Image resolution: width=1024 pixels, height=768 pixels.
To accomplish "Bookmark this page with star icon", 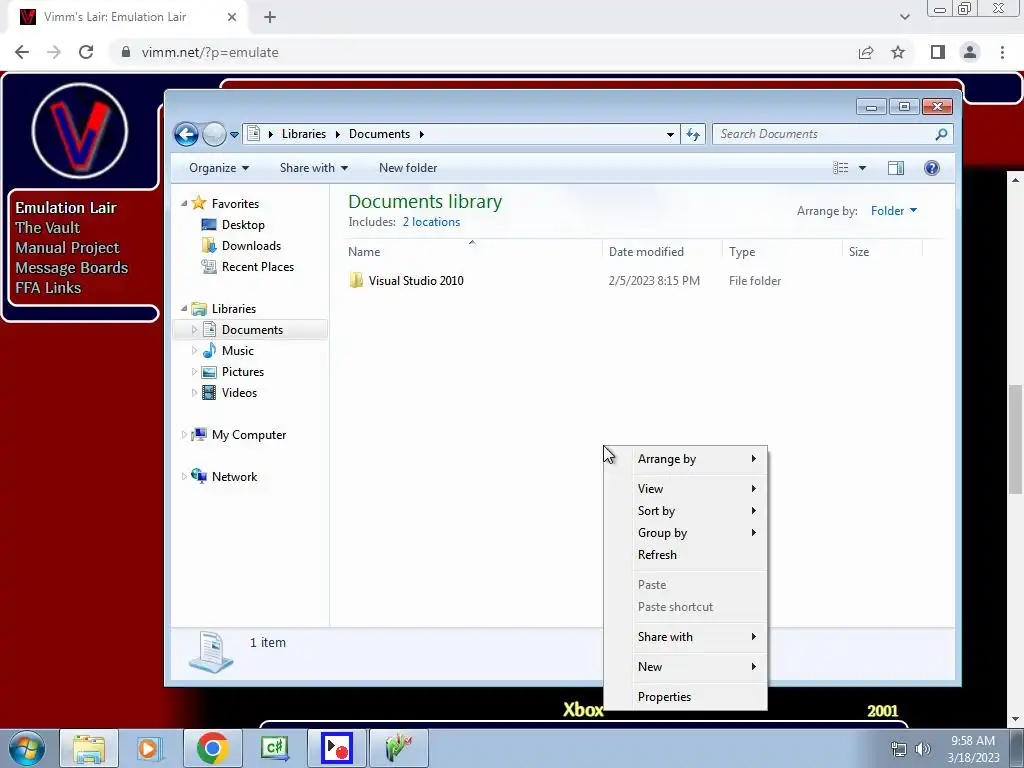I will pos(898,52).
